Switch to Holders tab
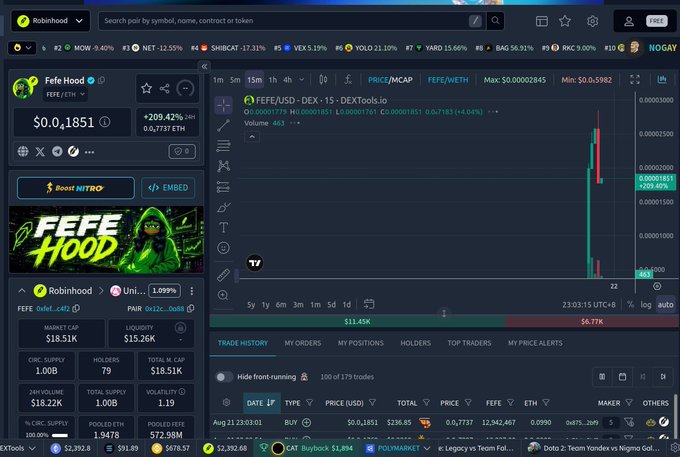Viewport: 680px width, 457px height. point(415,343)
